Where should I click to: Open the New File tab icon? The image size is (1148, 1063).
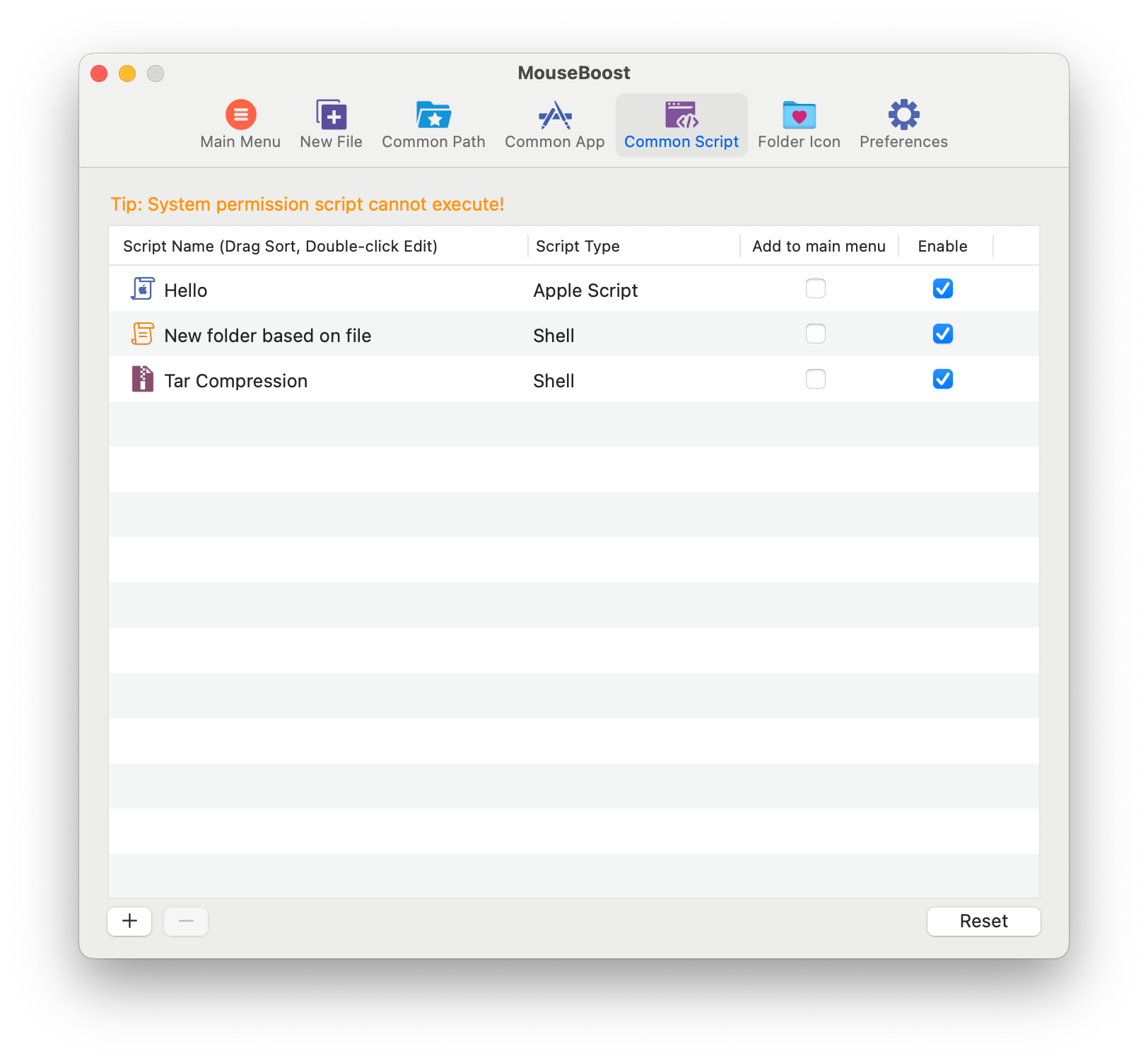pyautogui.click(x=331, y=114)
